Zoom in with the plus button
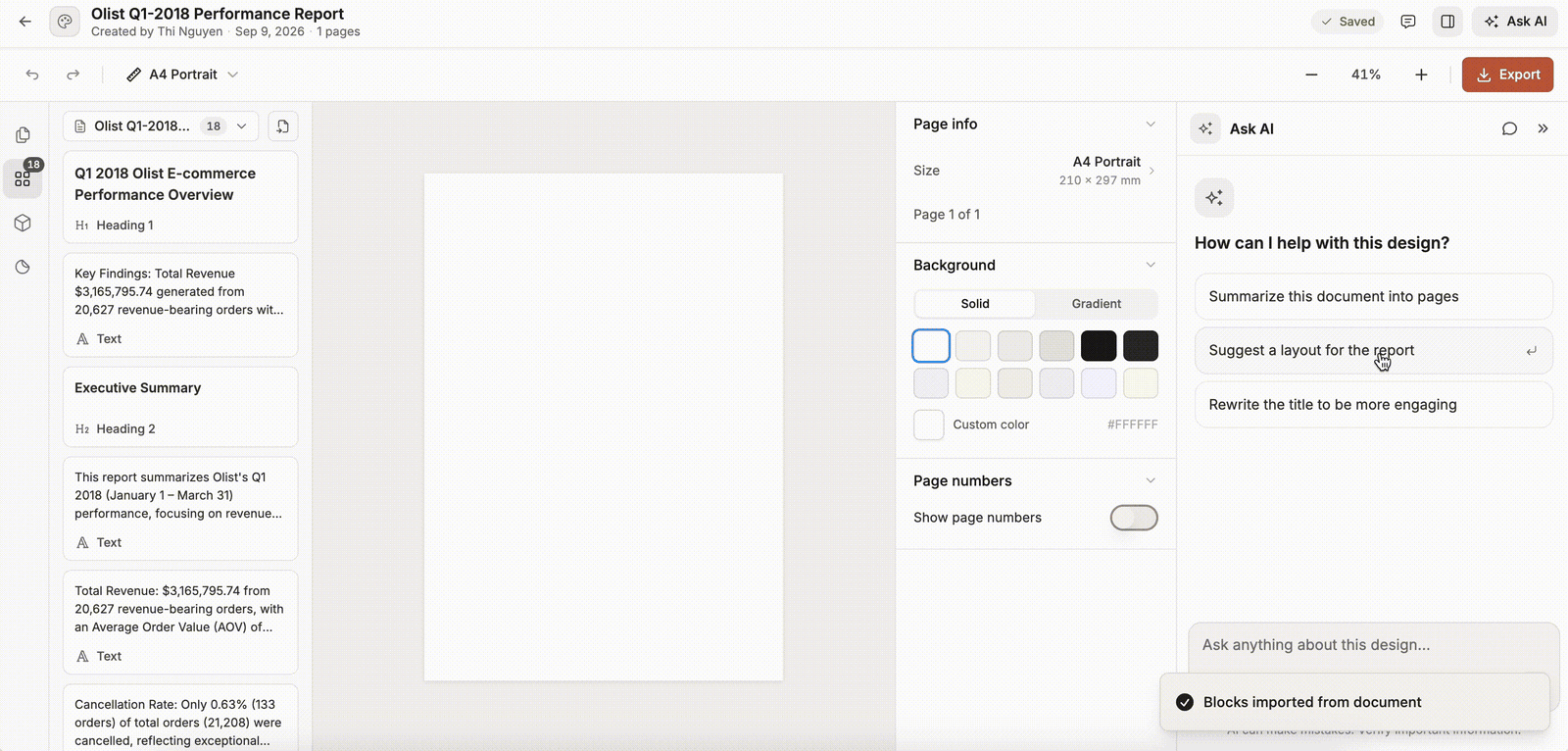This screenshot has height=751, width=1568. [1421, 75]
